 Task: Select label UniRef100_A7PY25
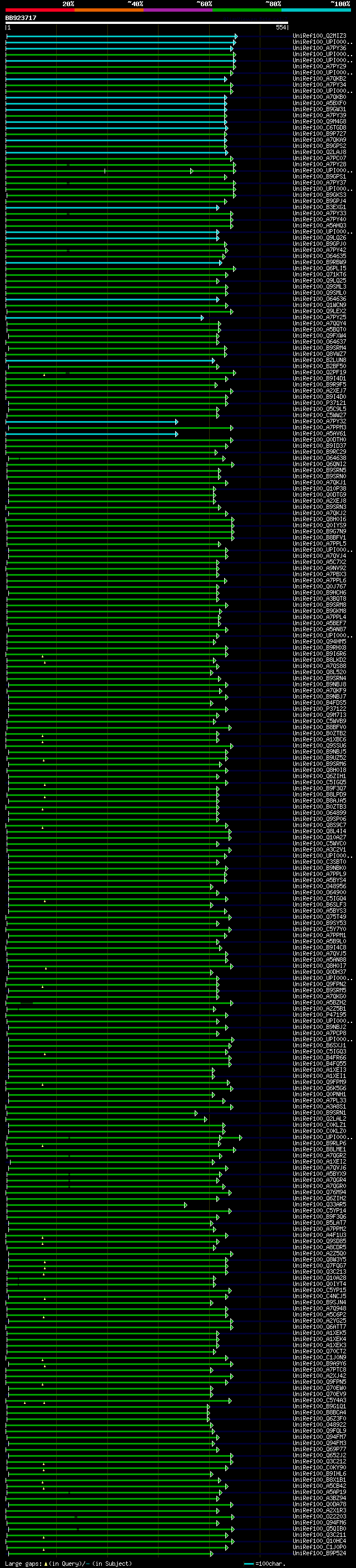[319, 318]
